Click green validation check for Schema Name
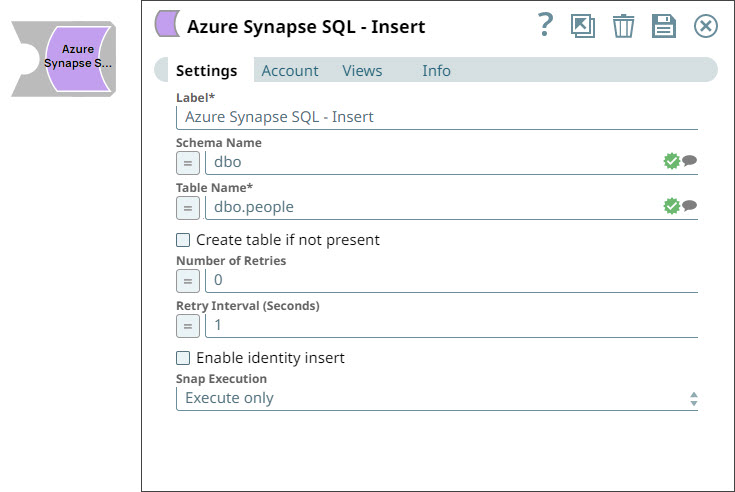 pyautogui.click(x=671, y=161)
